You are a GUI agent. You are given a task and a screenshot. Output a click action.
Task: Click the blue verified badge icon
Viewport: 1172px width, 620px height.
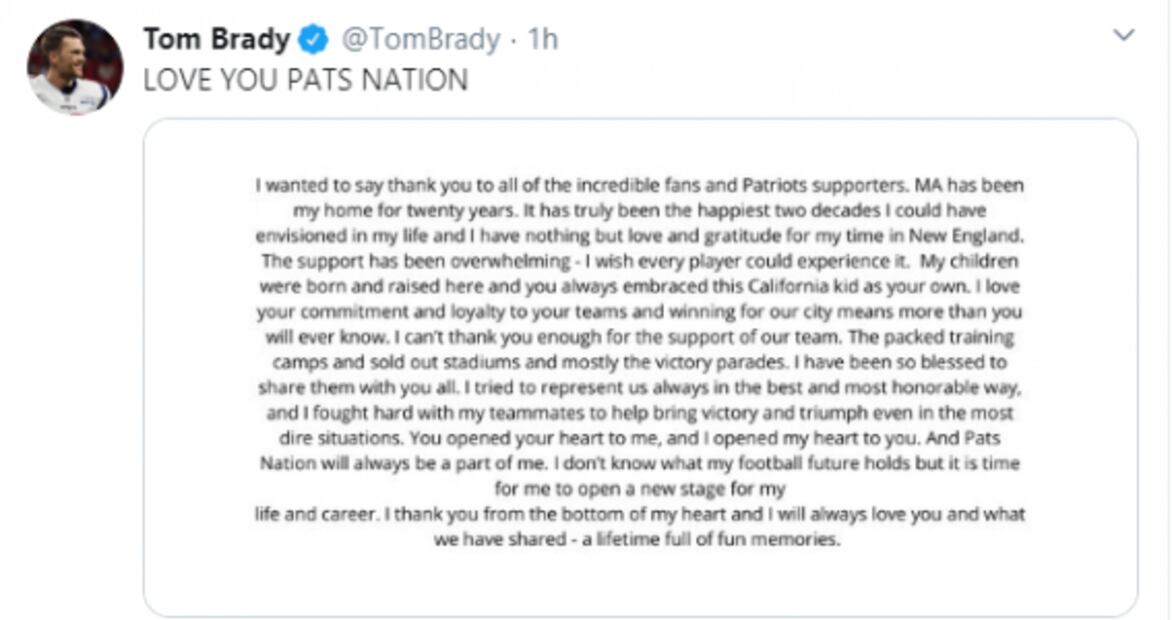(316, 40)
